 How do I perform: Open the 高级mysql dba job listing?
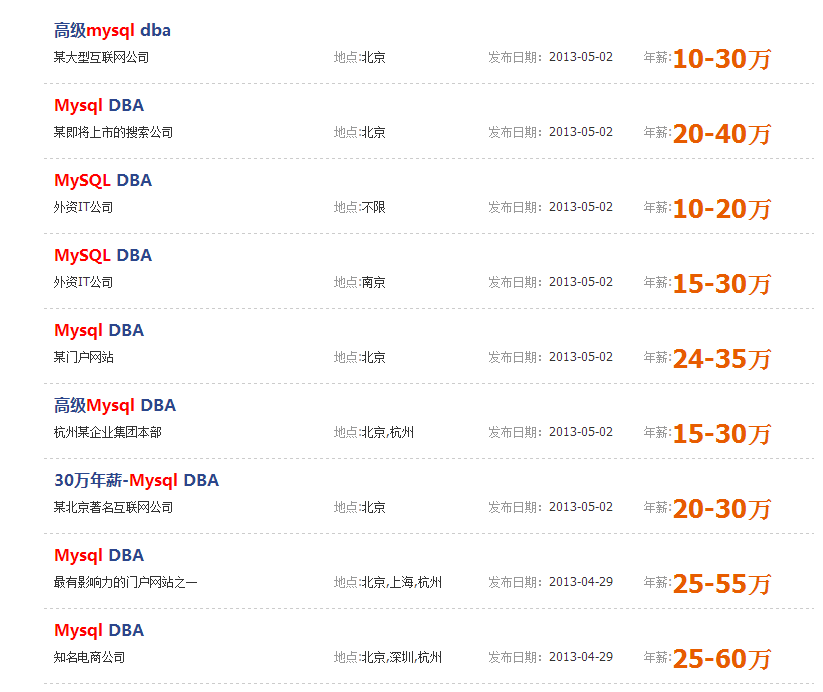click(x=112, y=30)
